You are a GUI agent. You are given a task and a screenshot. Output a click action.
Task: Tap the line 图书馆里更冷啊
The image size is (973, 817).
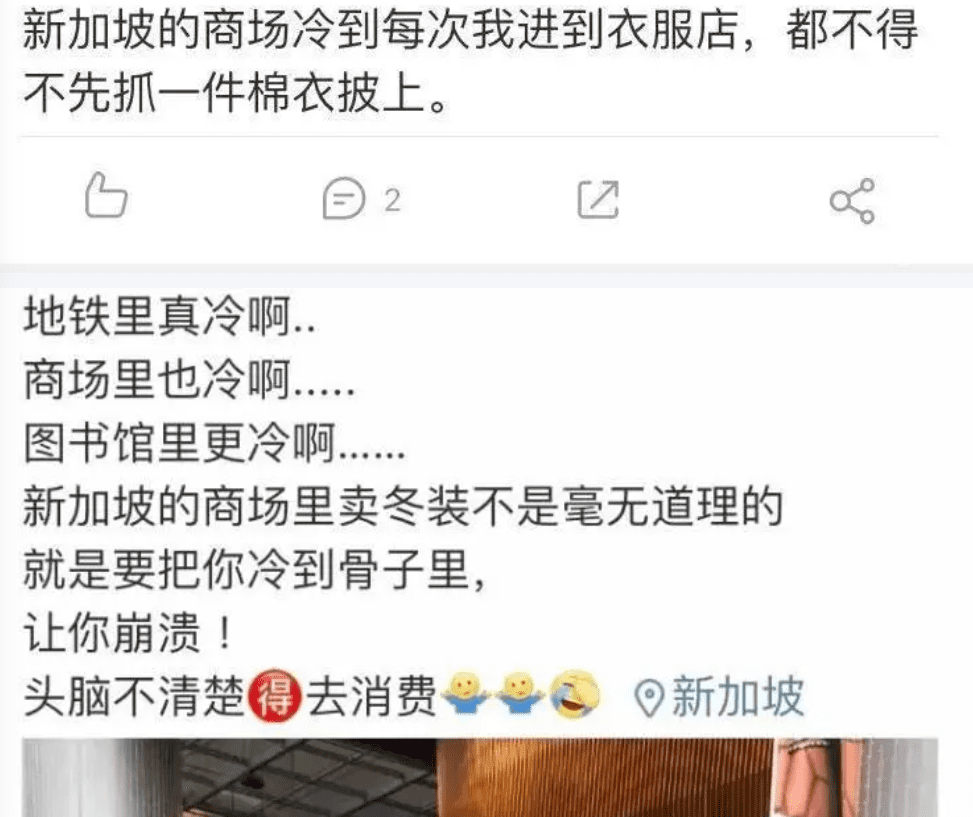tap(214, 442)
